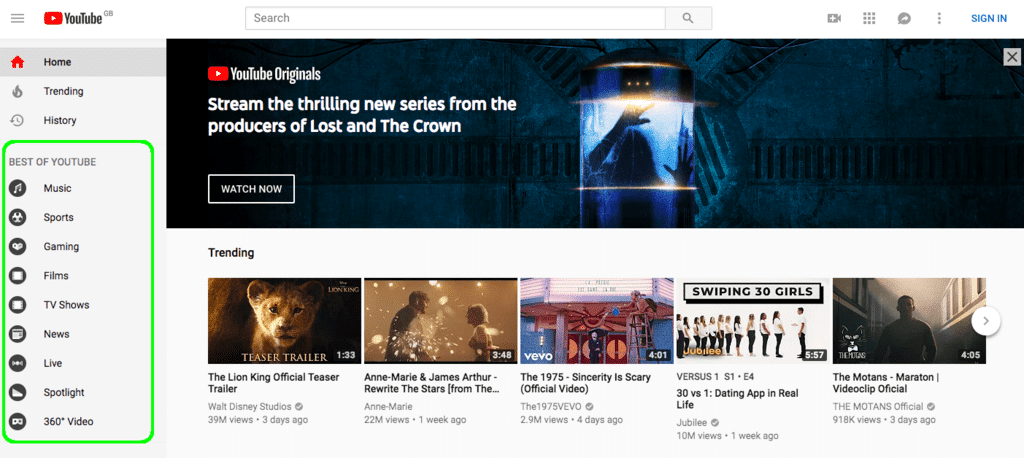Open the TV Shows category label
Screen dimensions: 1024x458
pyautogui.click(x=67, y=305)
